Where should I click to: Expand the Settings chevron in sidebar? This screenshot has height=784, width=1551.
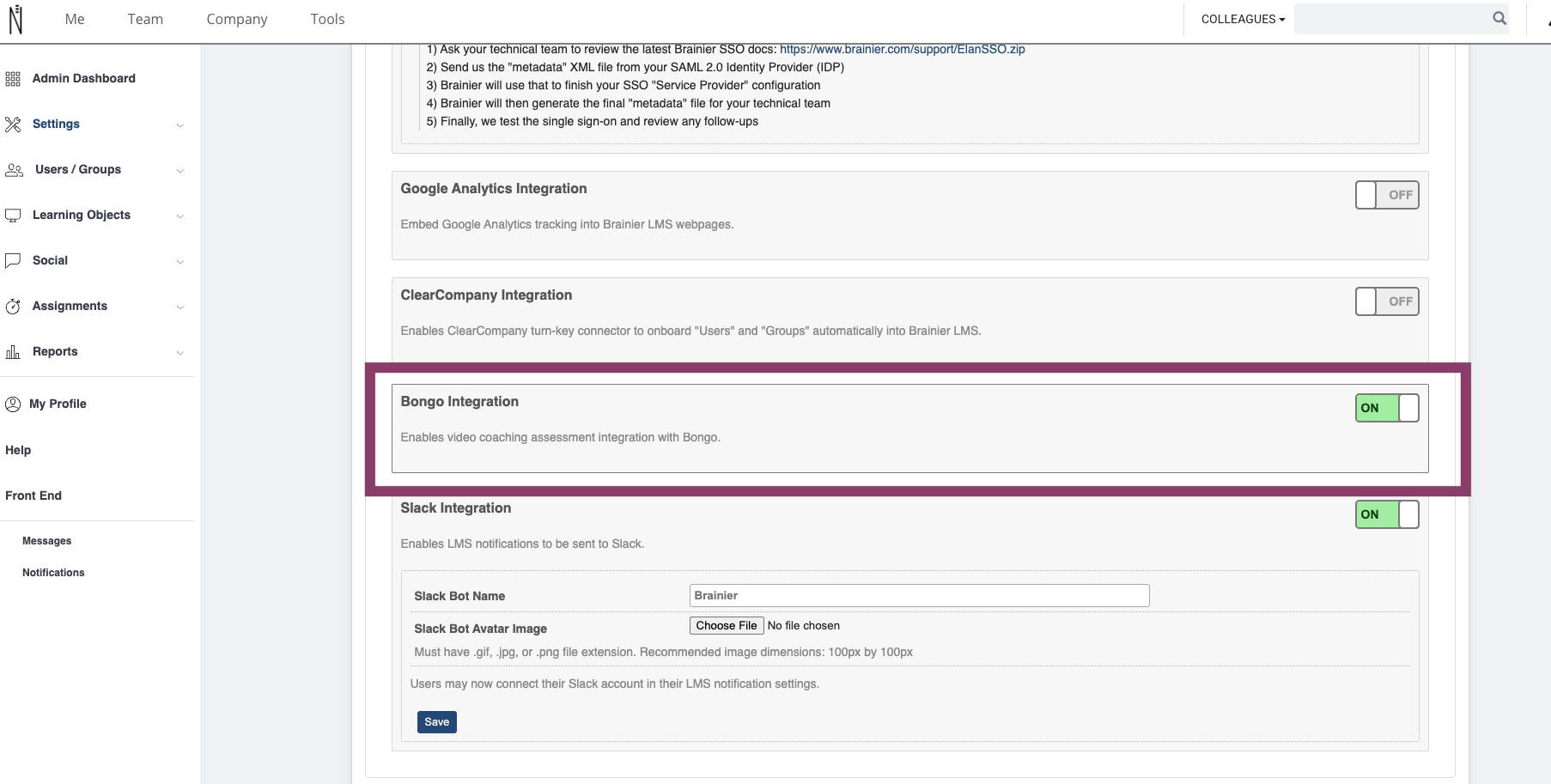click(180, 125)
